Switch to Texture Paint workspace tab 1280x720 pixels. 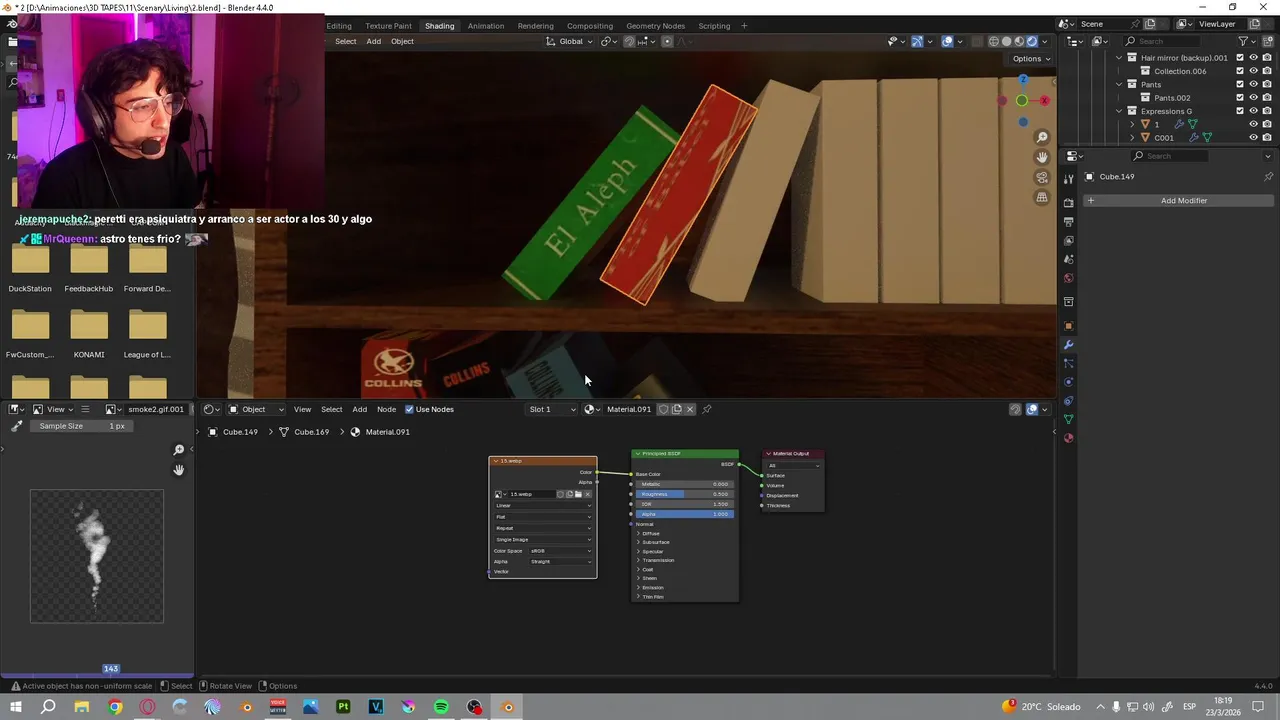tap(388, 26)
